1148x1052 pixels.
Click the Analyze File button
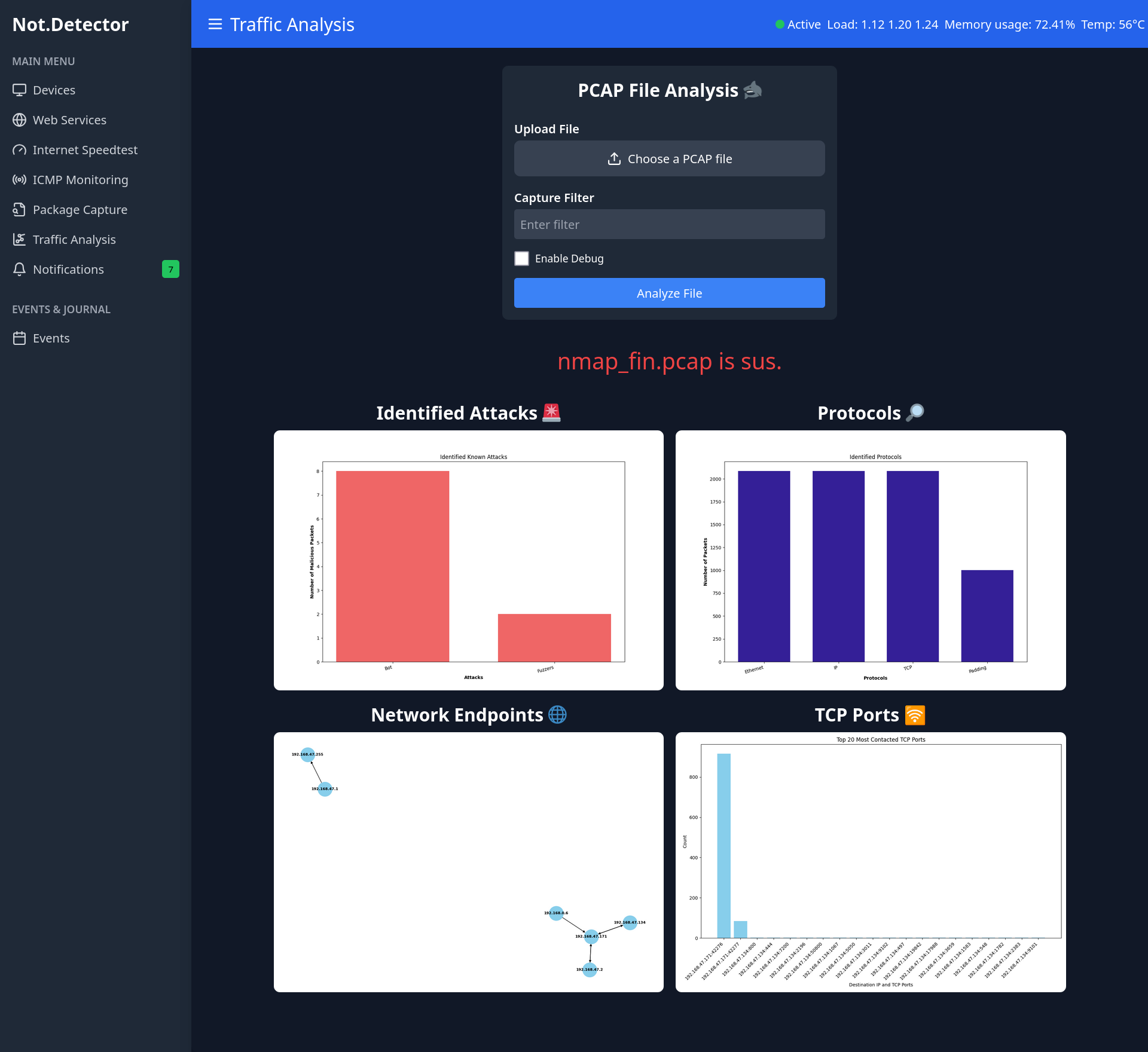pos(669,293)
